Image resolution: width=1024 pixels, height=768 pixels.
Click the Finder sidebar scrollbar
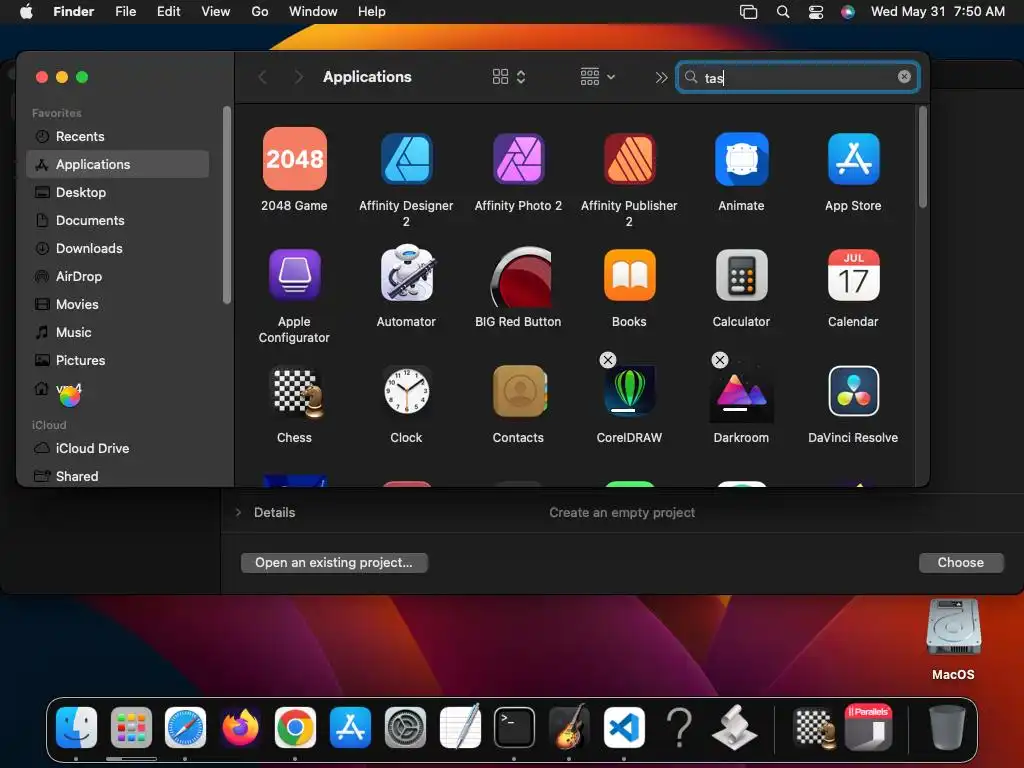point(227,205)
